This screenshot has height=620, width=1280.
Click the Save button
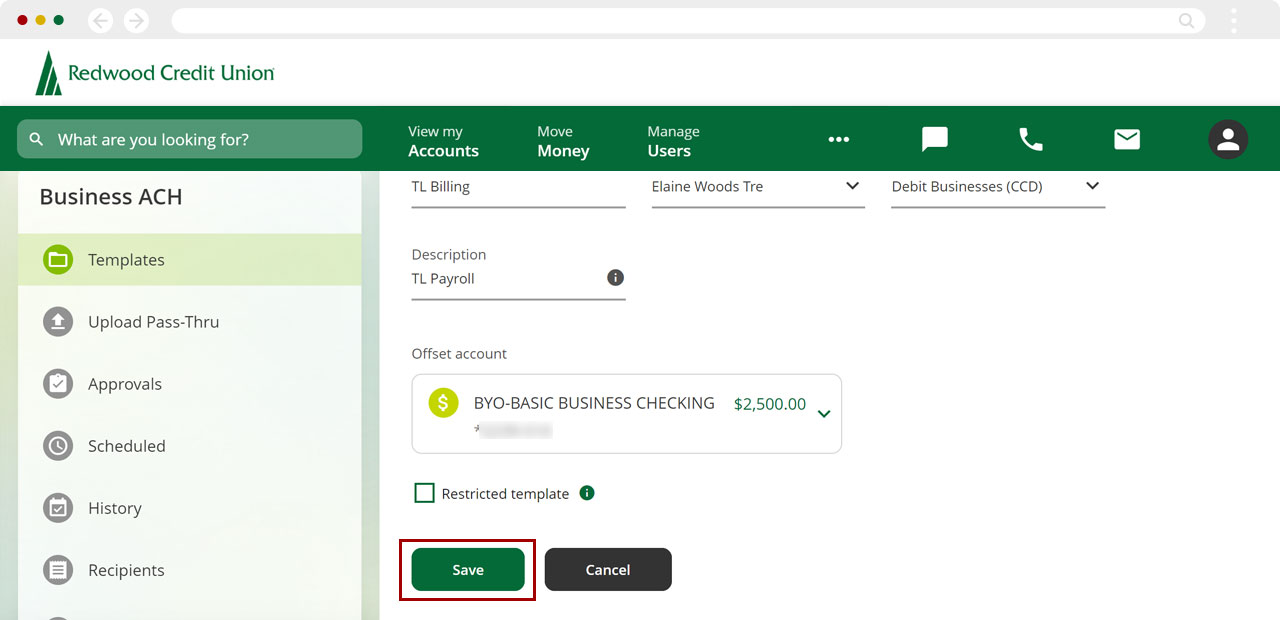click(x=468, y=570)
